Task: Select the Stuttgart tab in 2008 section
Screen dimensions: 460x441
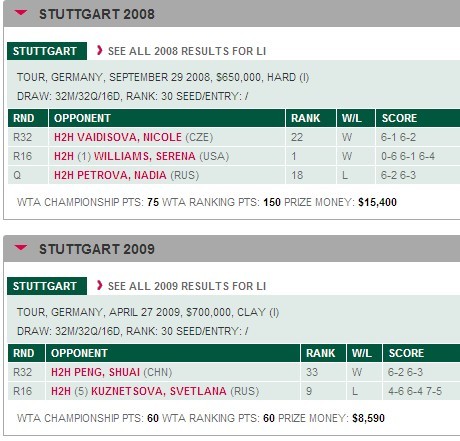Action: click(x=47, y=51)
